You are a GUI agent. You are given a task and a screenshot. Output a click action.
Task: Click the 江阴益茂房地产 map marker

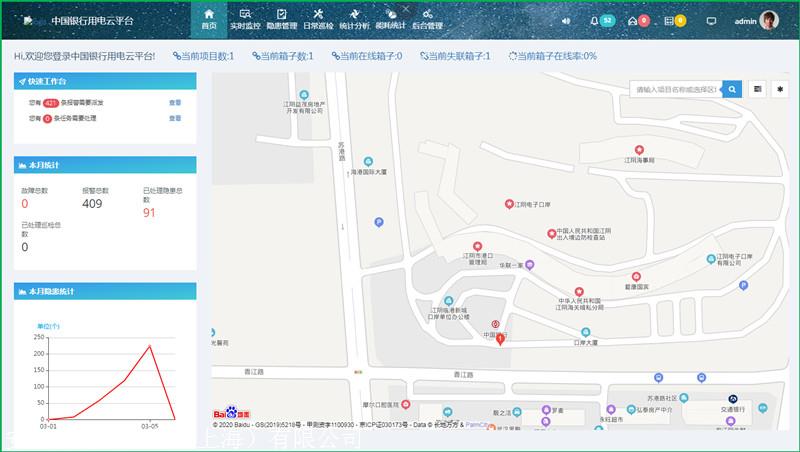click(x=304, y=95)
